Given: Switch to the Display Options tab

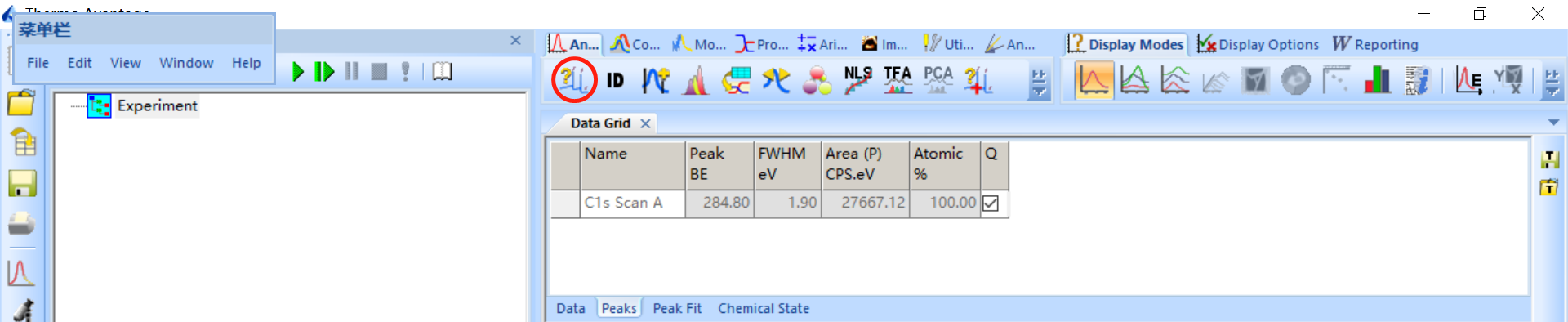Looking at the screenshot, I should point(1258,44).
